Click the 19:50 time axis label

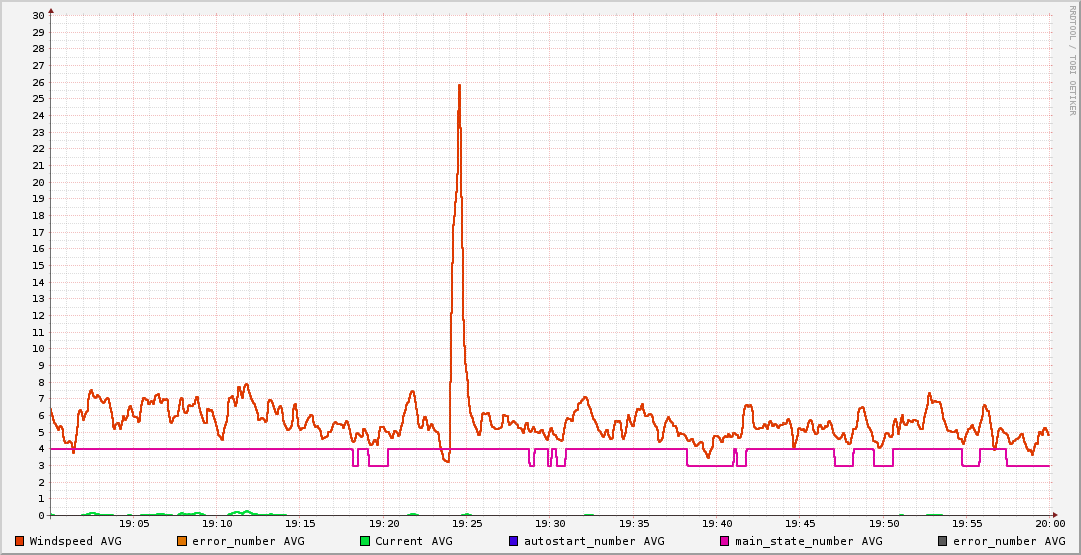(x=883, y=523)
